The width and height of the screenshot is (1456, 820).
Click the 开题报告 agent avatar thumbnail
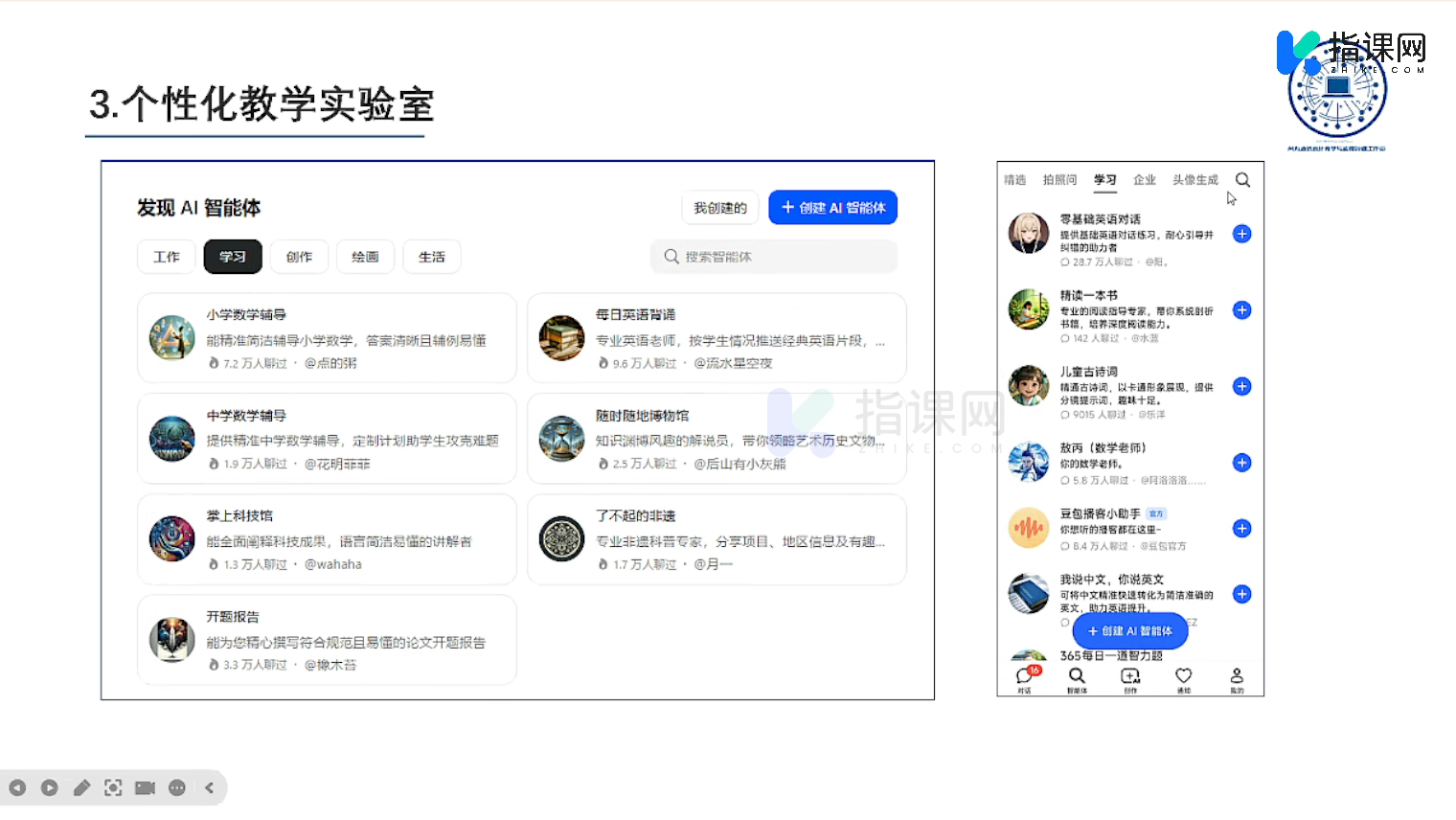click(x=172, y=640)
